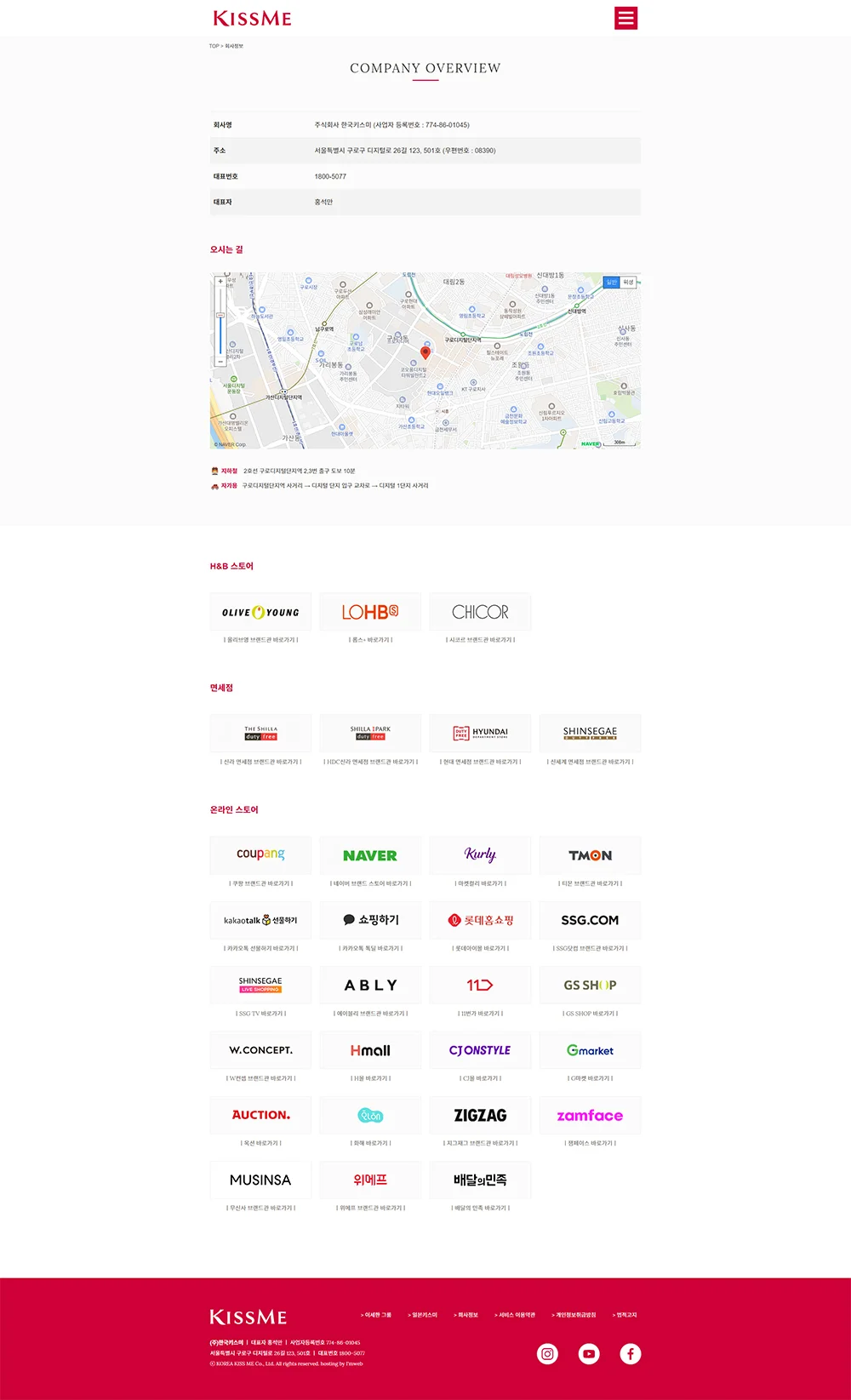Open the 위메프 logo

370,1180
